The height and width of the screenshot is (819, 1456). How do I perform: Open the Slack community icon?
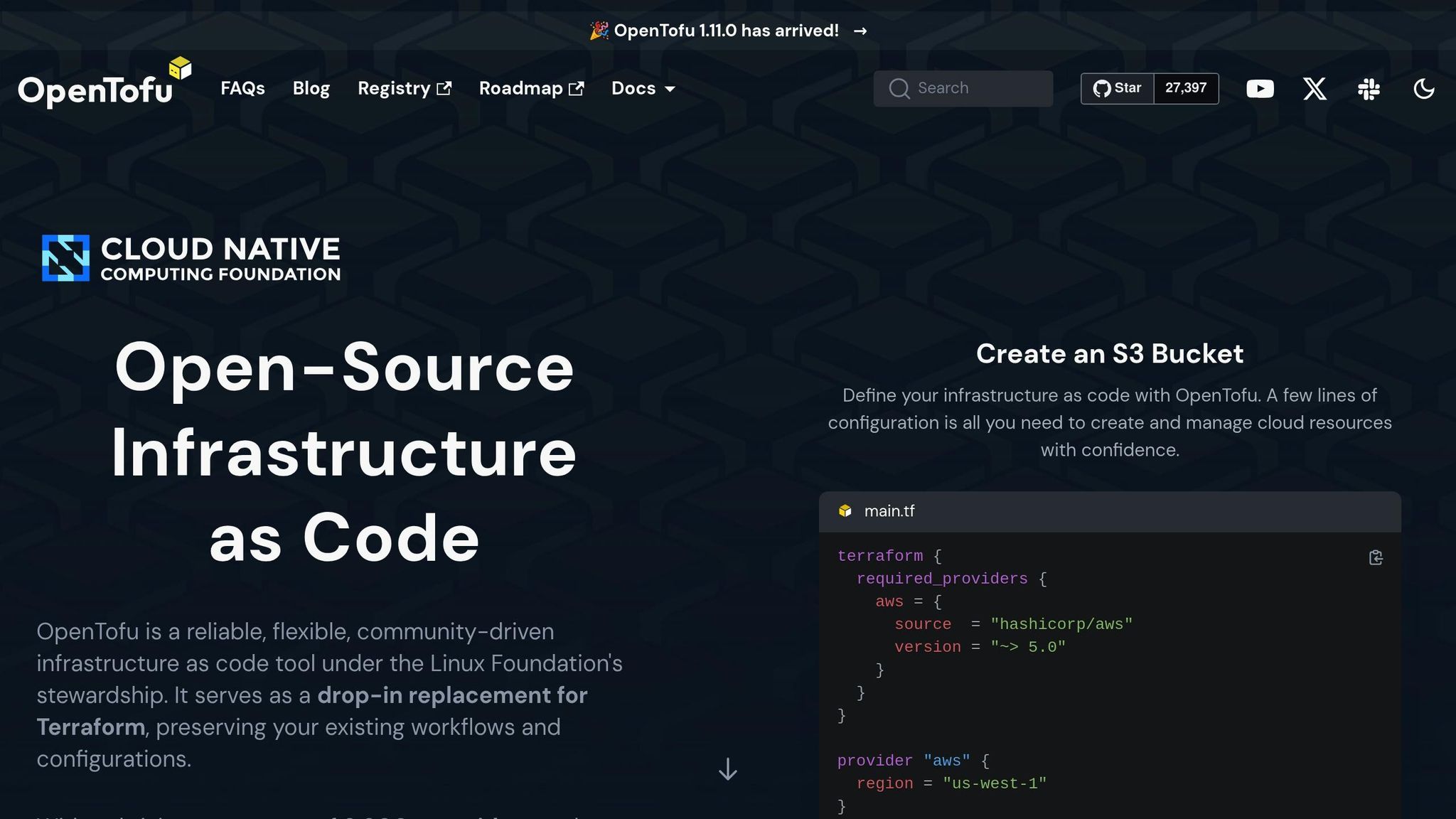pos(1369,89)
